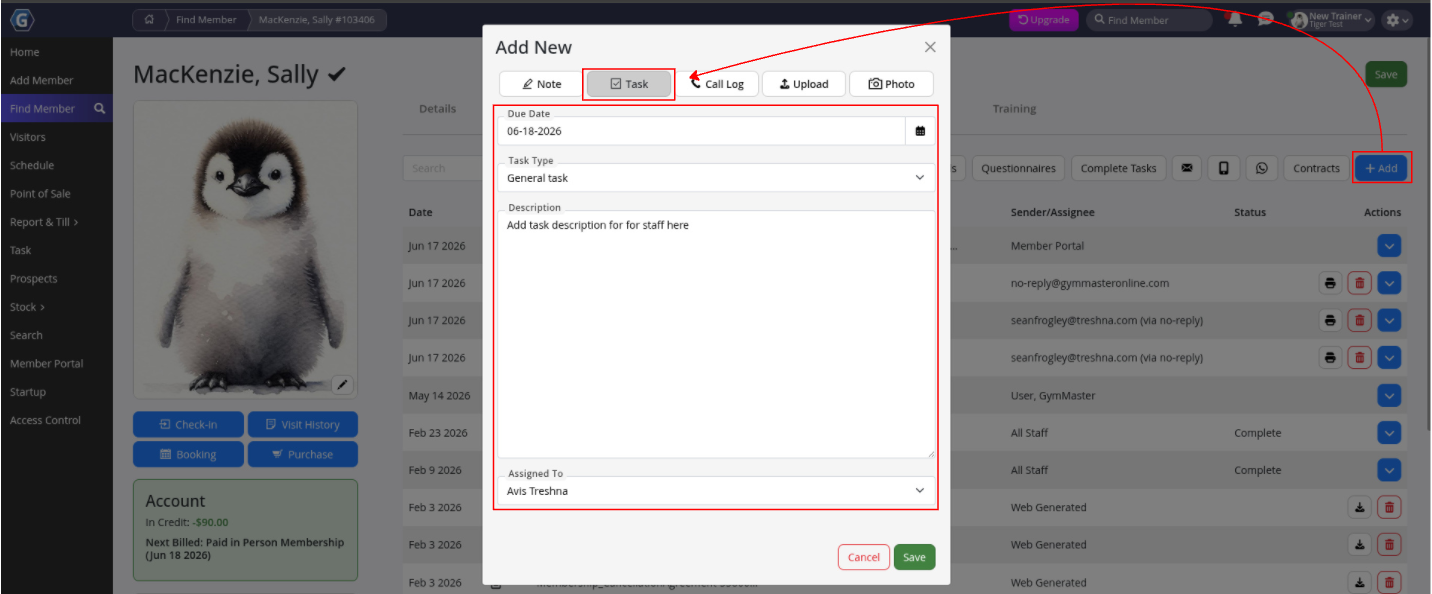Open Visitors in sidebar
The height and width of the screenshot is (594, 1432).
[28, 137]
